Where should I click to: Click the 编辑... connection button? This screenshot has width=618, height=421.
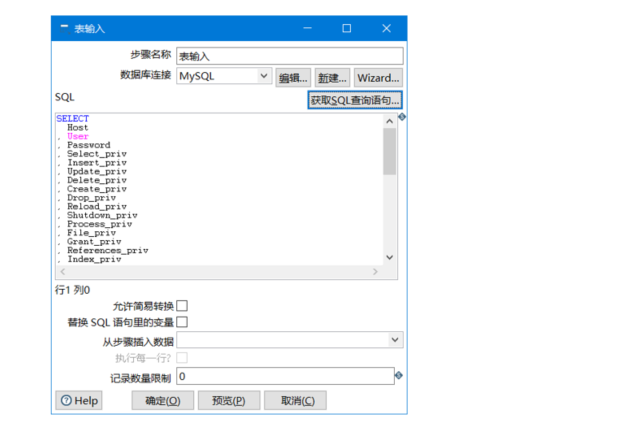point(293,78)
